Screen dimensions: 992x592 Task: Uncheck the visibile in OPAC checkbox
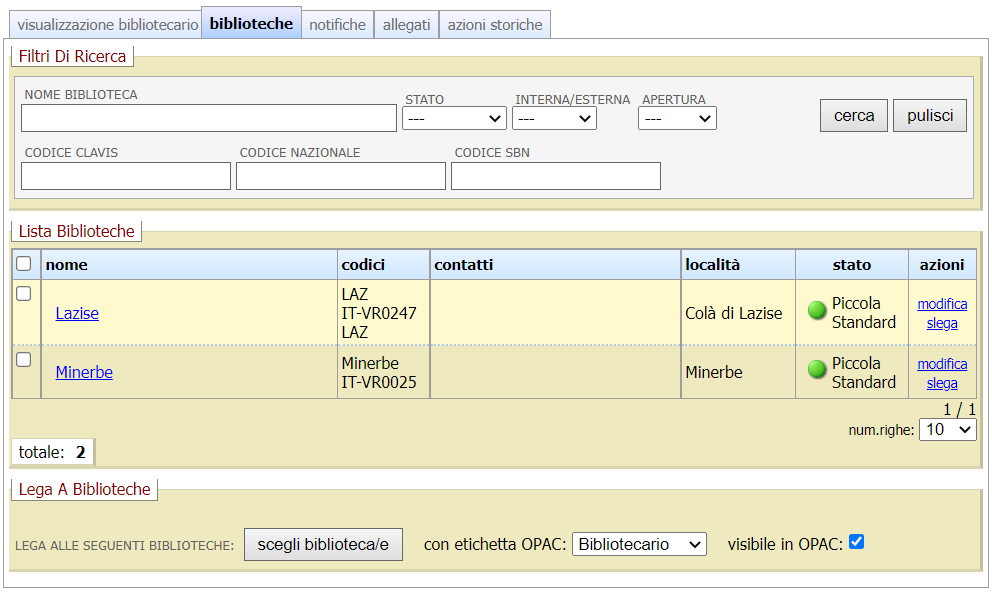856,542
